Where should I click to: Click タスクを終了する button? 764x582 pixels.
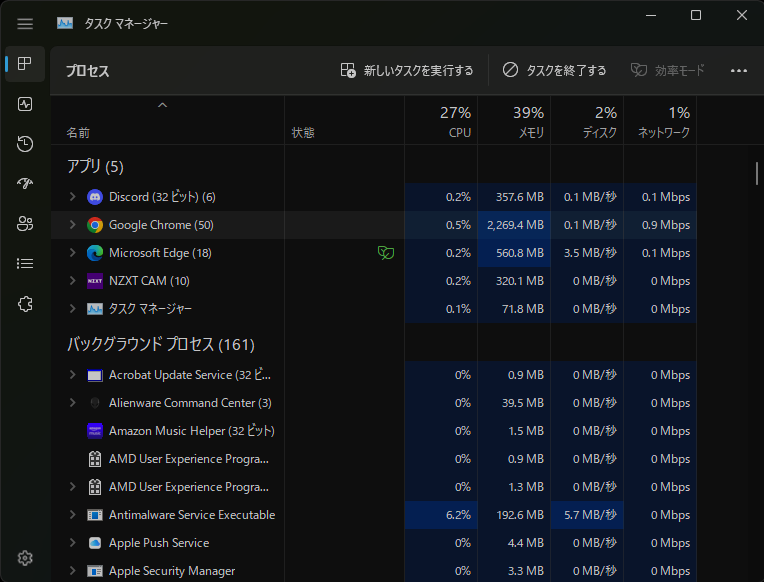tap(554, 71)
